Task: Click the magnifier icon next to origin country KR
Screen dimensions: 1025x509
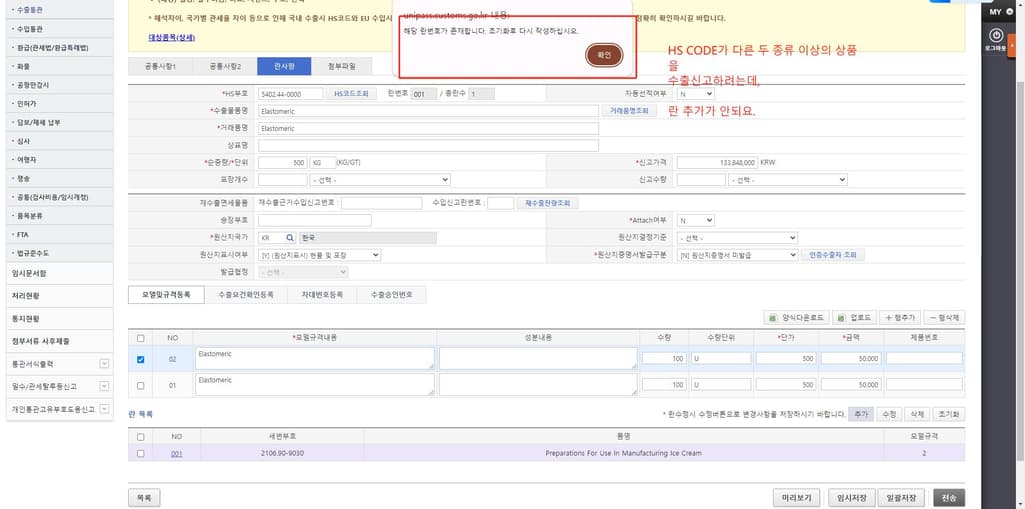Action: 290,238
